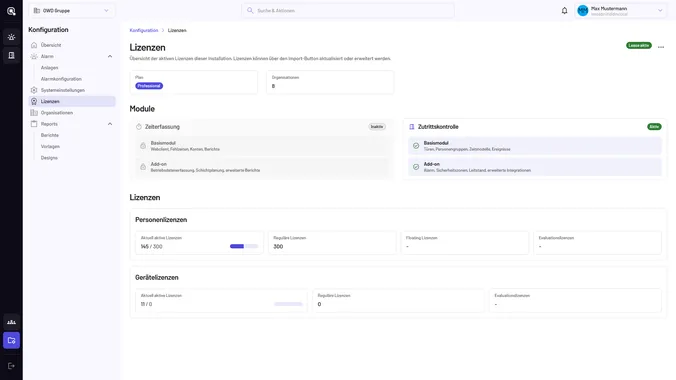This screenshot has height=380, width=676.
Task: Click the Zeiterfassung Add-on row
Action: click(262, 167)
